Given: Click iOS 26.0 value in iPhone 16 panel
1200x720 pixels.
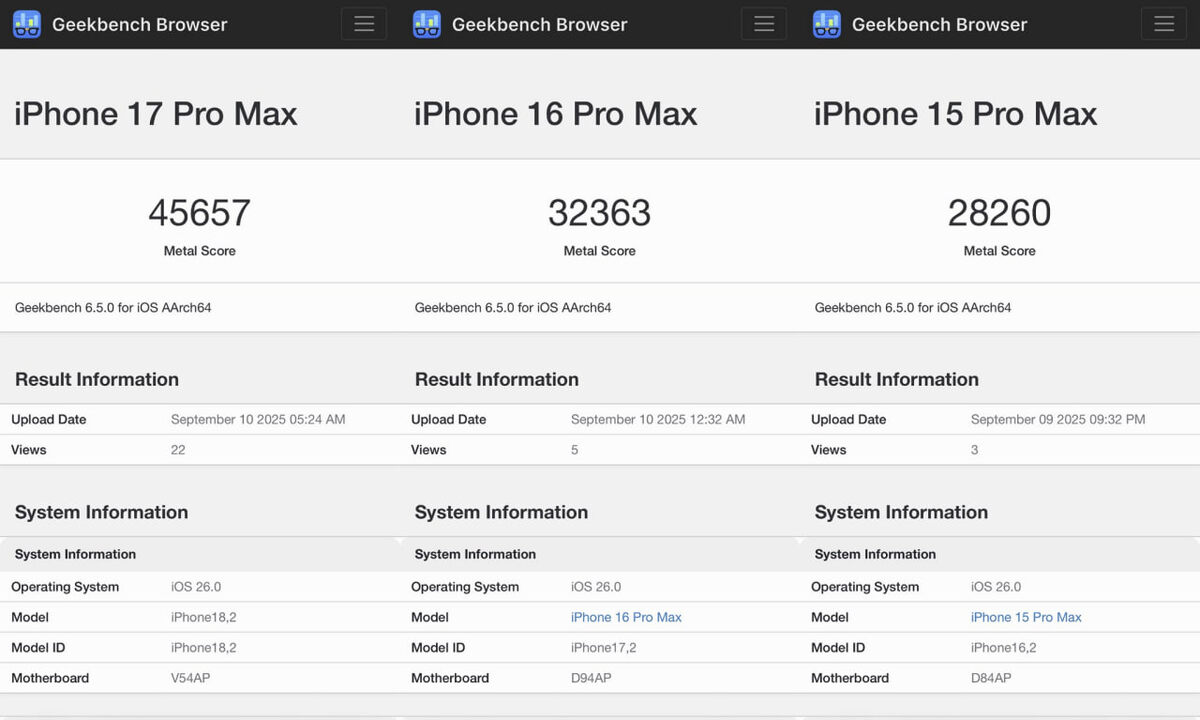Looking at the screenshot, I should (x=596, y=587).
